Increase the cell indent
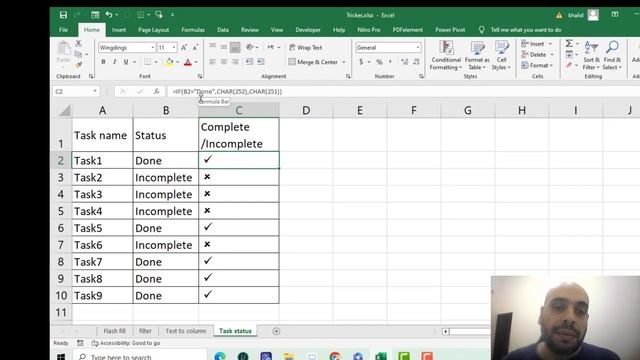The image size is (640, 360). (x=261, y=62)
